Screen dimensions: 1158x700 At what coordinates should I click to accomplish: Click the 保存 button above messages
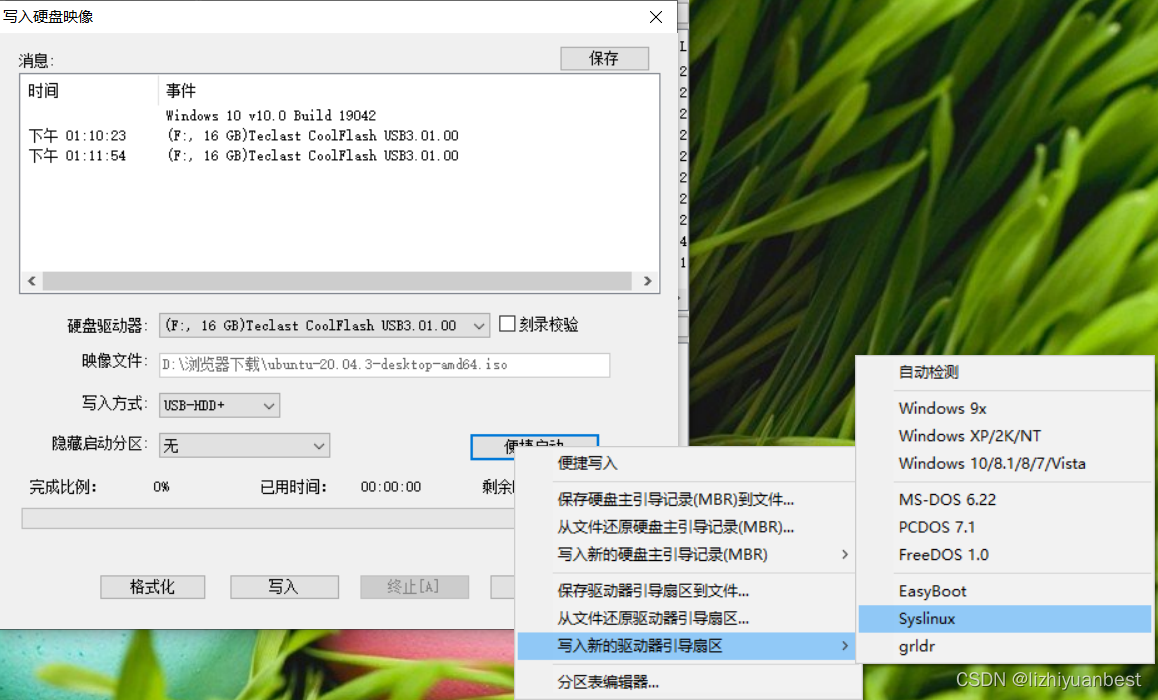(604, 58)
